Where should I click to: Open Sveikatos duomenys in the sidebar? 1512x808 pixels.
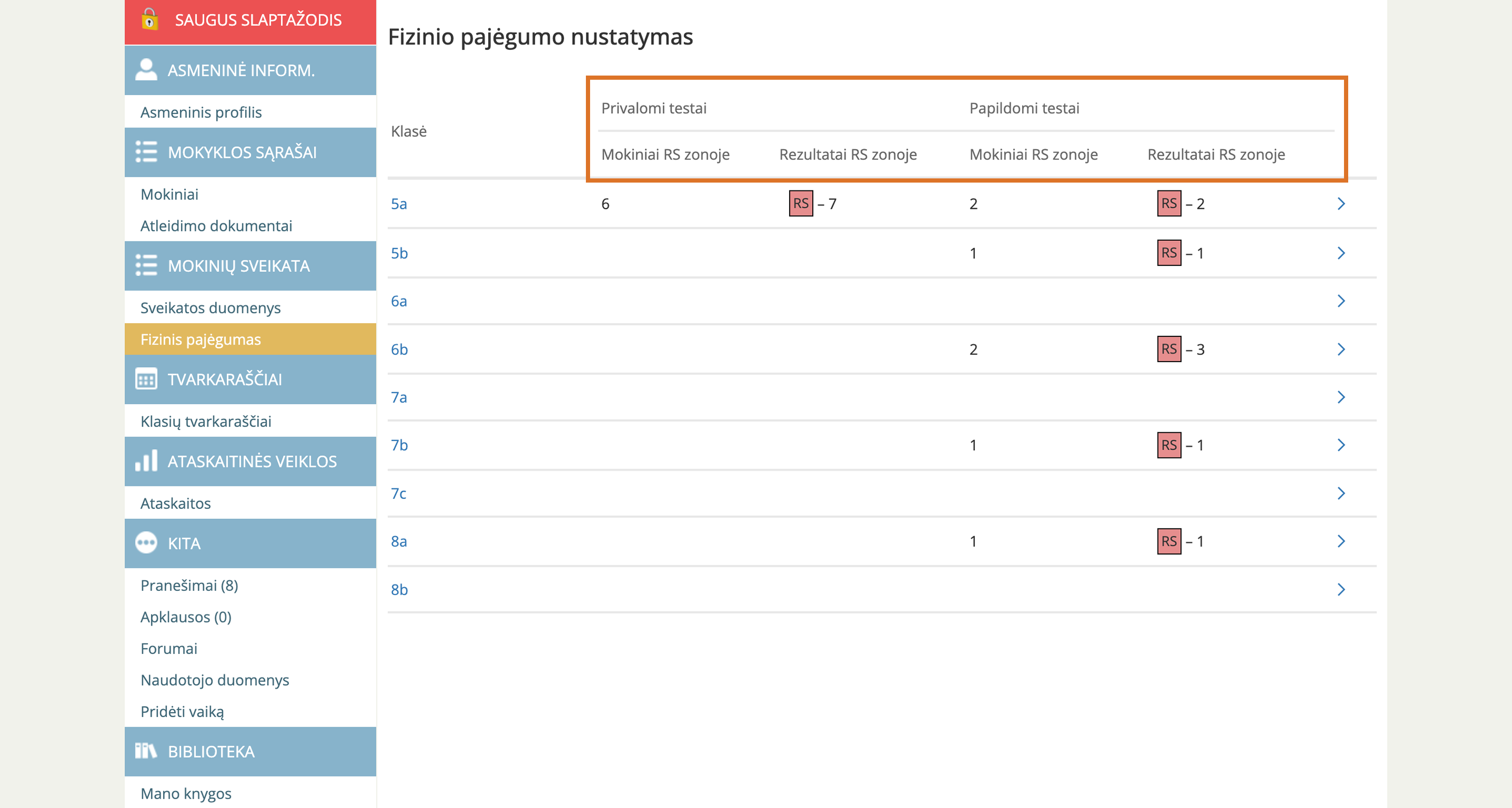[x=210, y=307]
